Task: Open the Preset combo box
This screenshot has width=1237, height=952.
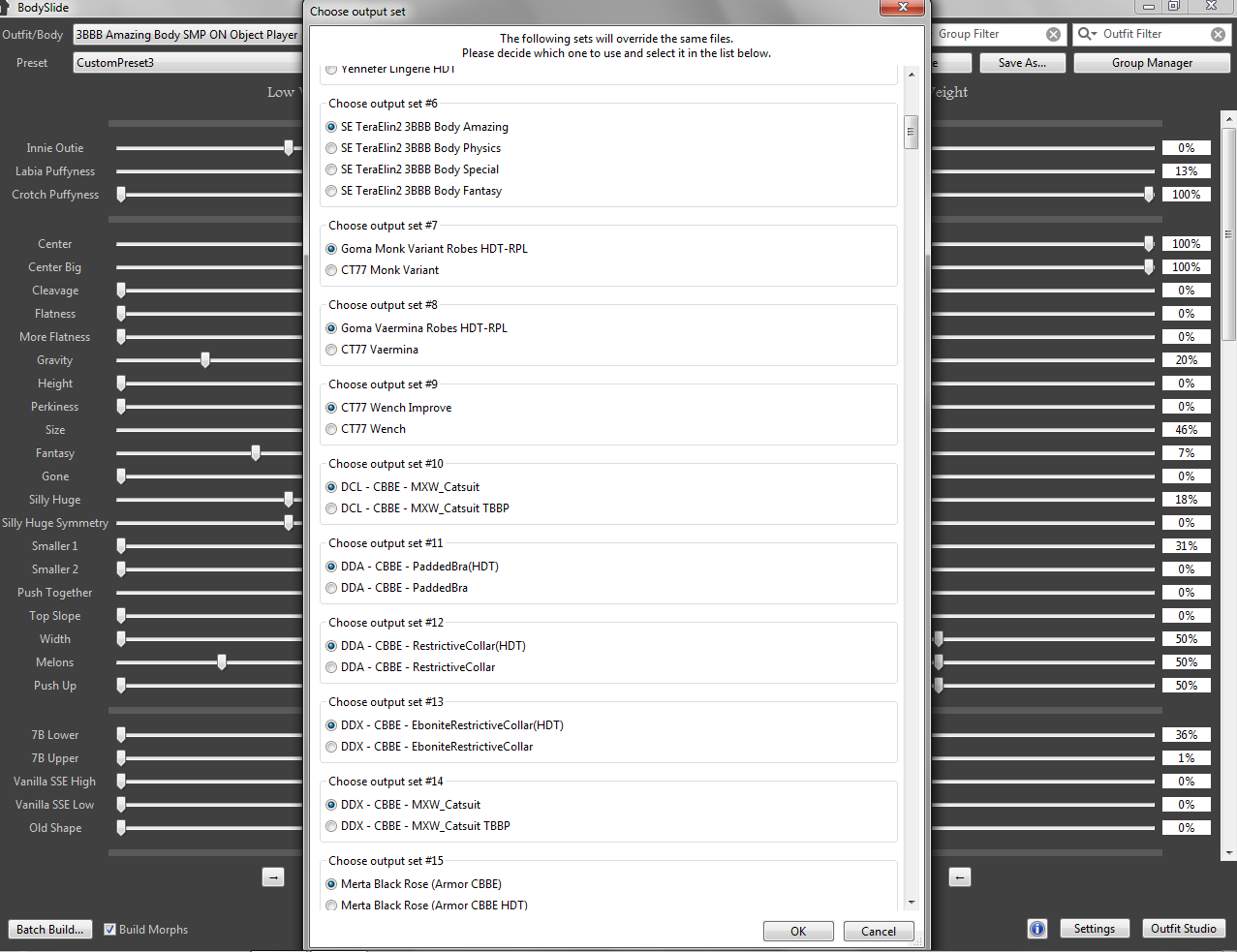Action: (x=188, y=63)
